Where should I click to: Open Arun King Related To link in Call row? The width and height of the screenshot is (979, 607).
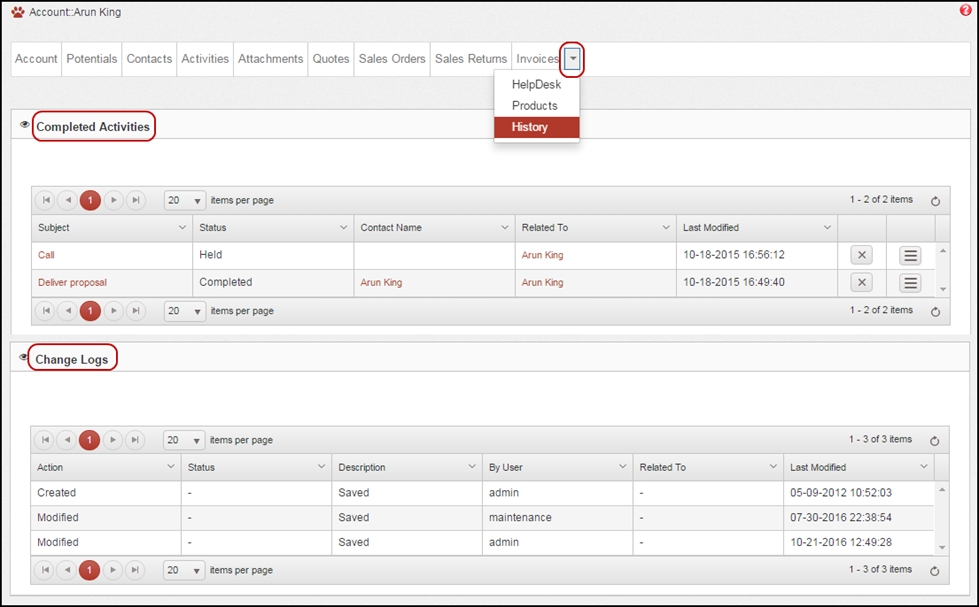543,255
